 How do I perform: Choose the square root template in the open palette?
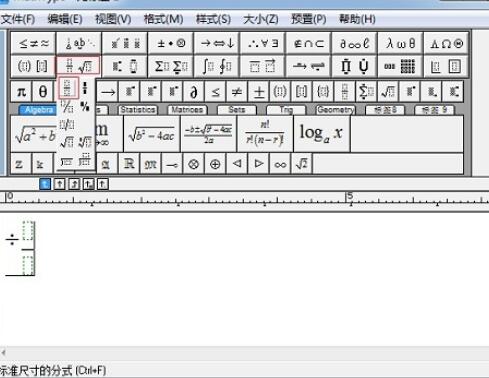pyautogui.click(x=67, y=142)
